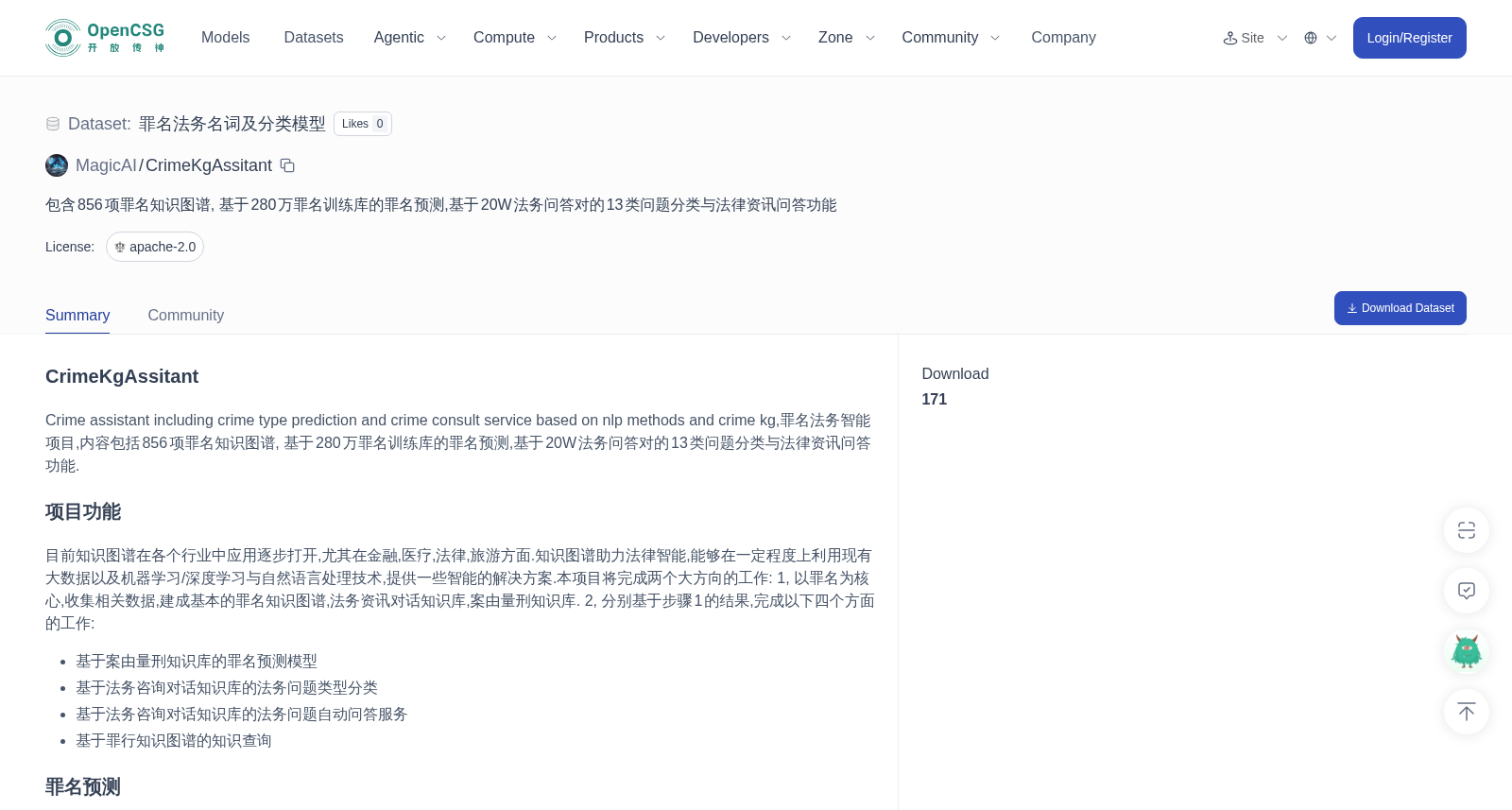Select the Site location icon
The image size is (1512, 810).
point(1230,38)
